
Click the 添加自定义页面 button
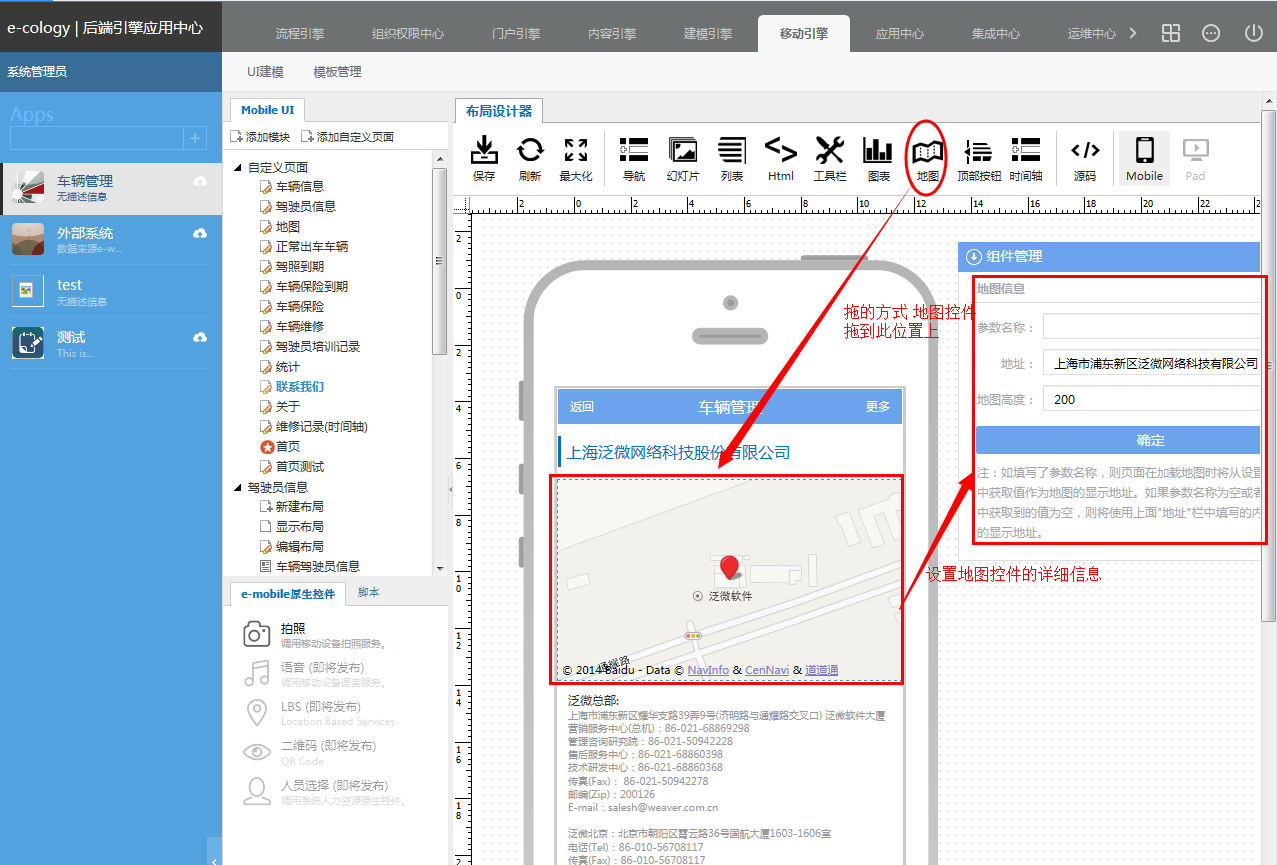pyautogui.click(x=347, y=136)
